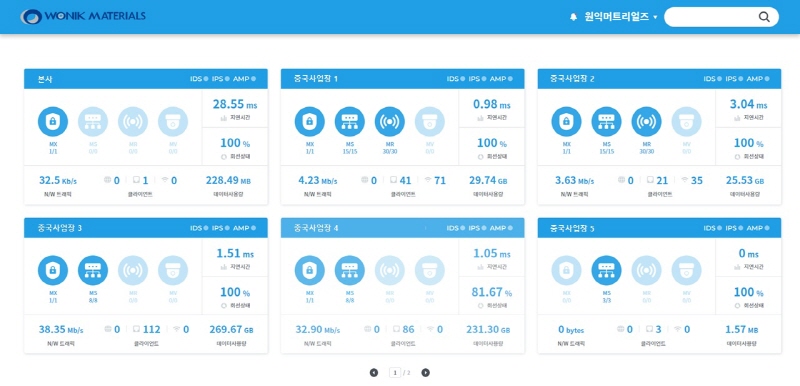Click the IPS indicator in 중국사업장 2 header

(x=734, y=79)
